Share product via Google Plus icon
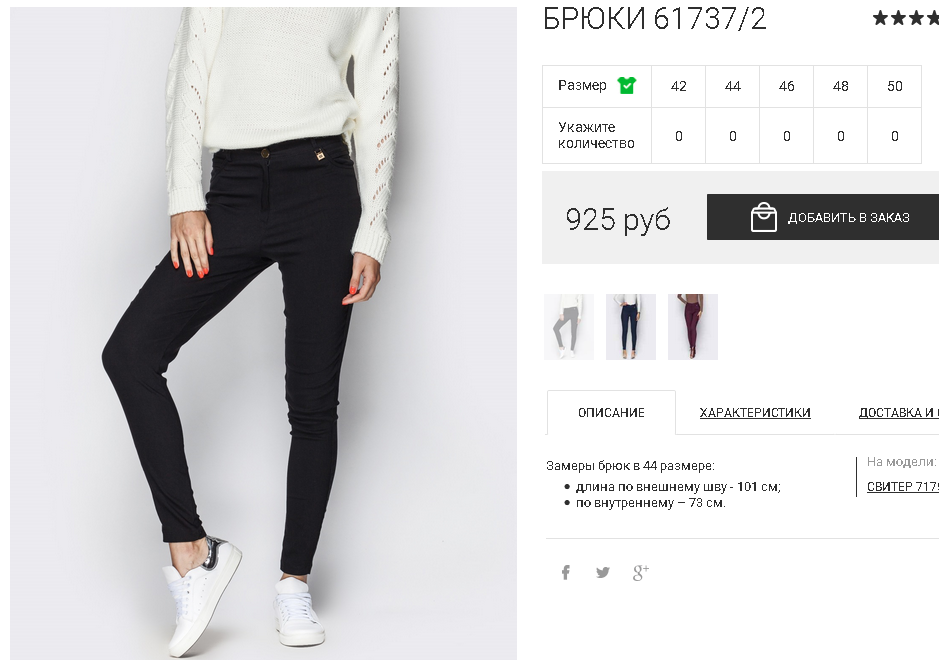The image size is (939, 660). pos(641,573)
